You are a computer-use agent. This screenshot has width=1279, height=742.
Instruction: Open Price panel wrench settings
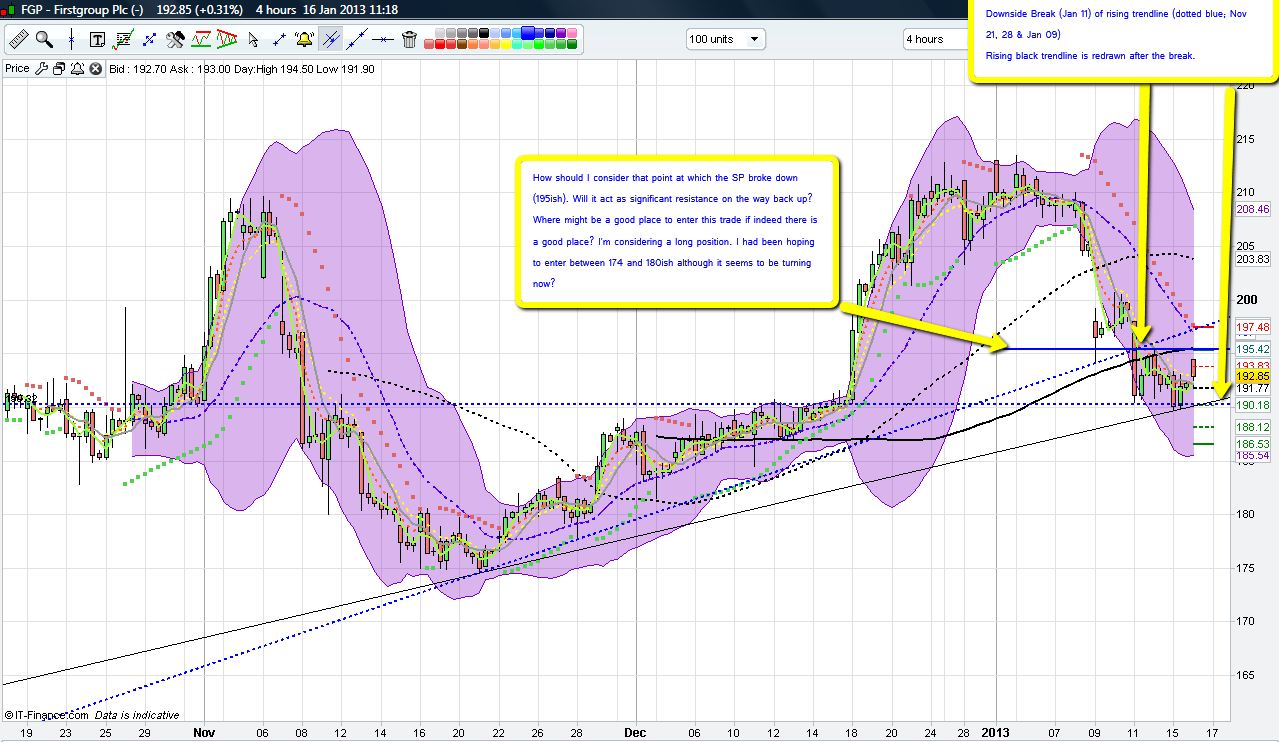pyautogui.click(x=41, y=69)
